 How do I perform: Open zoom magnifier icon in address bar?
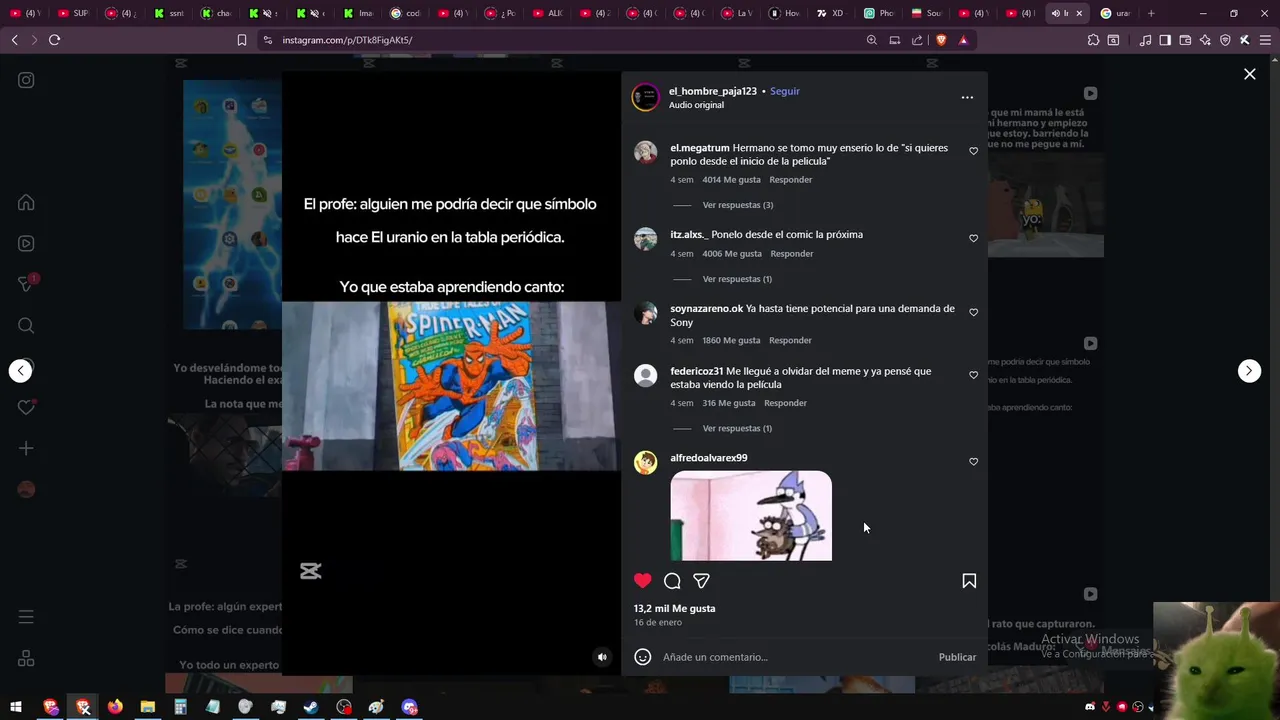[872, 40]
